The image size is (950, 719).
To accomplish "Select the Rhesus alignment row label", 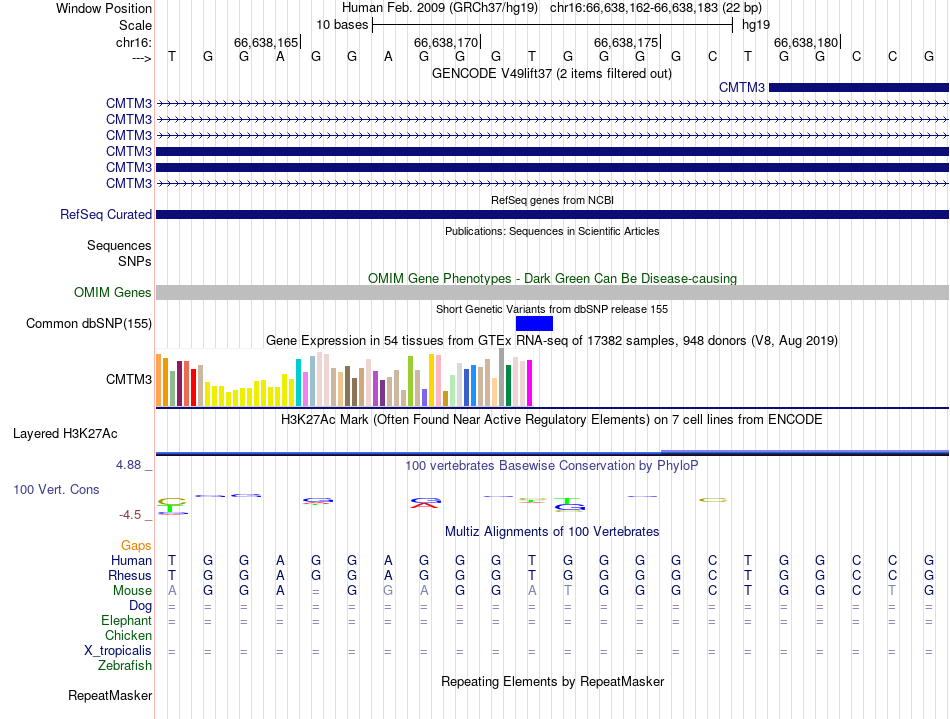I will (x=130, y=576).
